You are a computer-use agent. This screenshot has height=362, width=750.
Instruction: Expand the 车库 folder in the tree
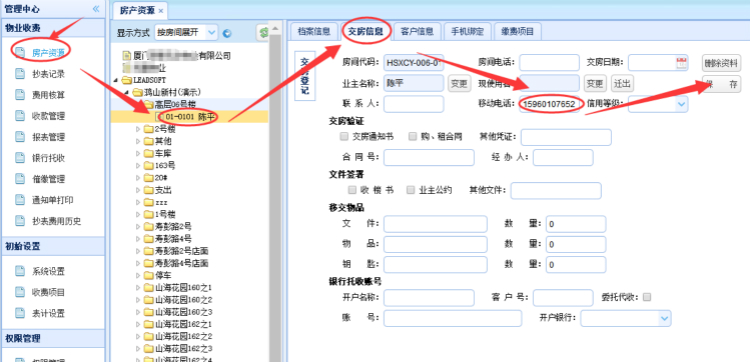coord(138,154)
